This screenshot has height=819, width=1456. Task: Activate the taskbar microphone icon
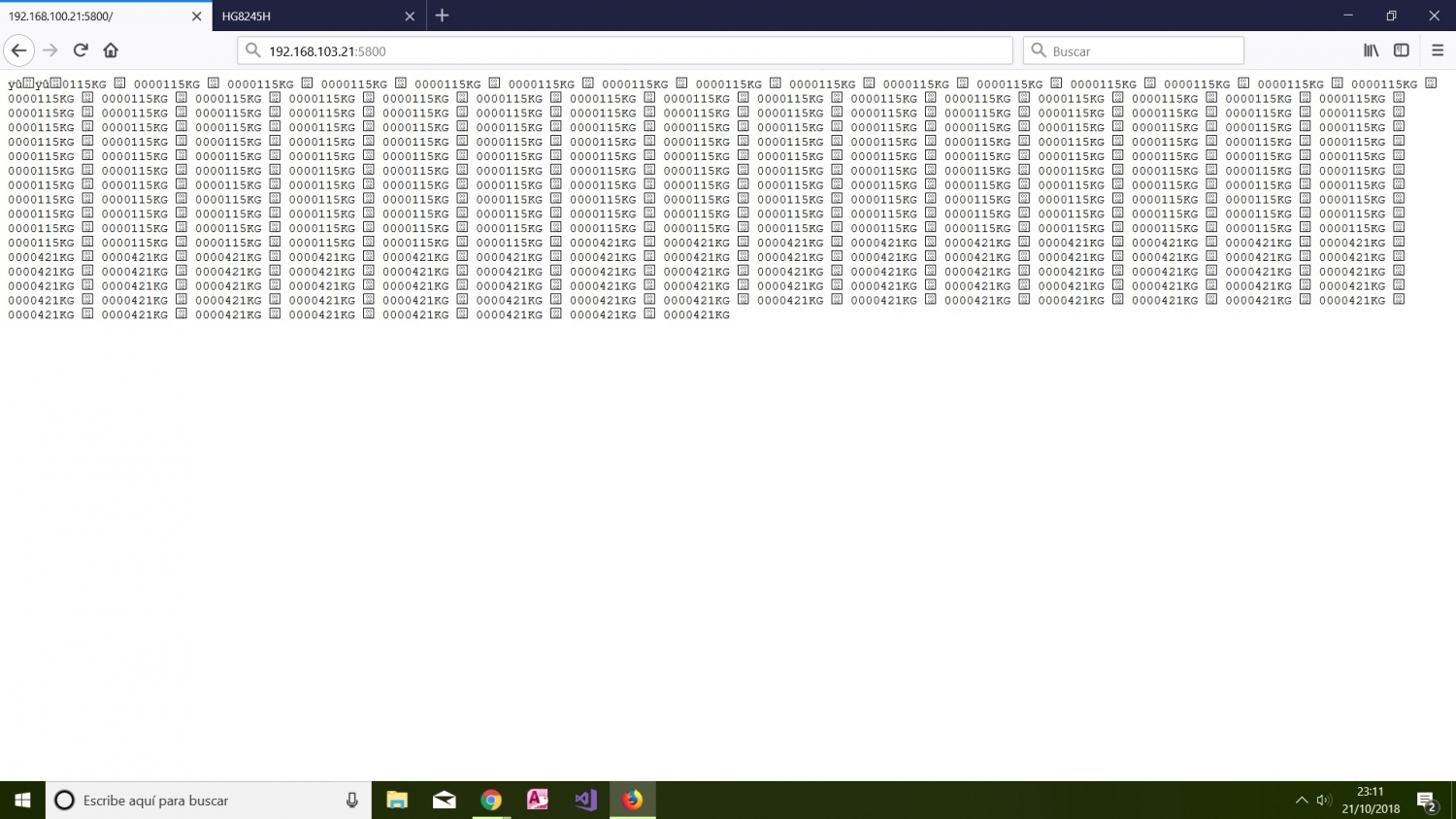(351, 801)
